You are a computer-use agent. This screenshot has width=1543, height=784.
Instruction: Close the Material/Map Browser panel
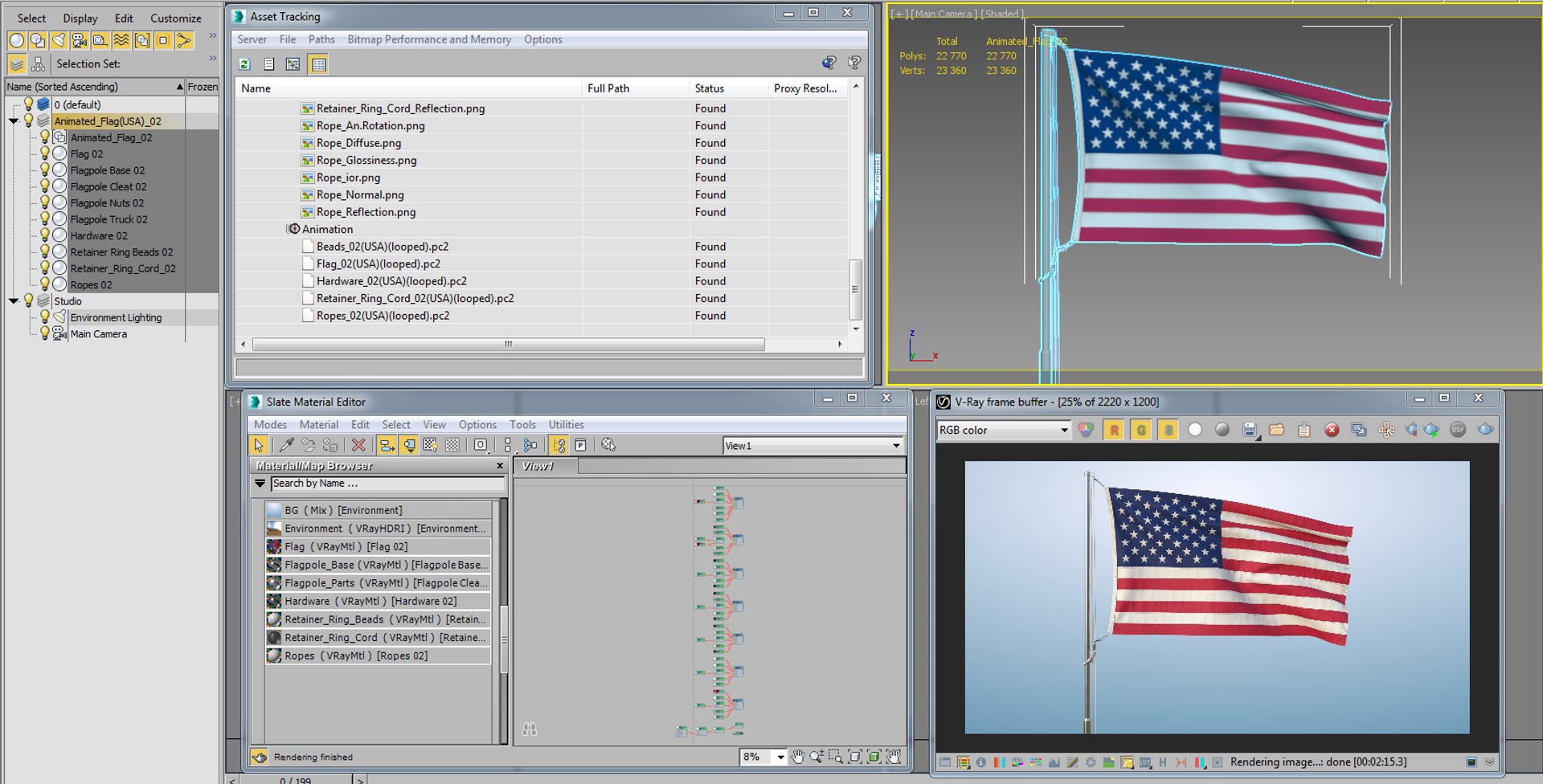(500, 466)
